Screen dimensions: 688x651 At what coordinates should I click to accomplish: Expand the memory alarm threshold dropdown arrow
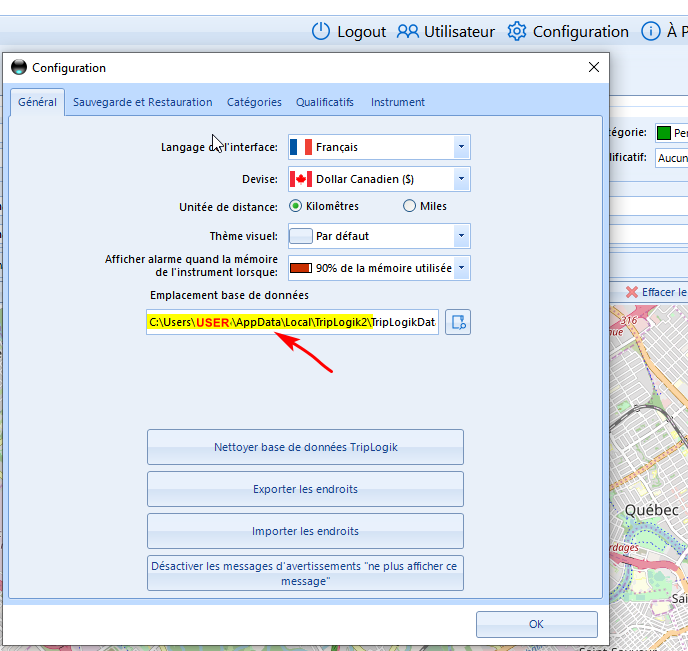point(462,268)
